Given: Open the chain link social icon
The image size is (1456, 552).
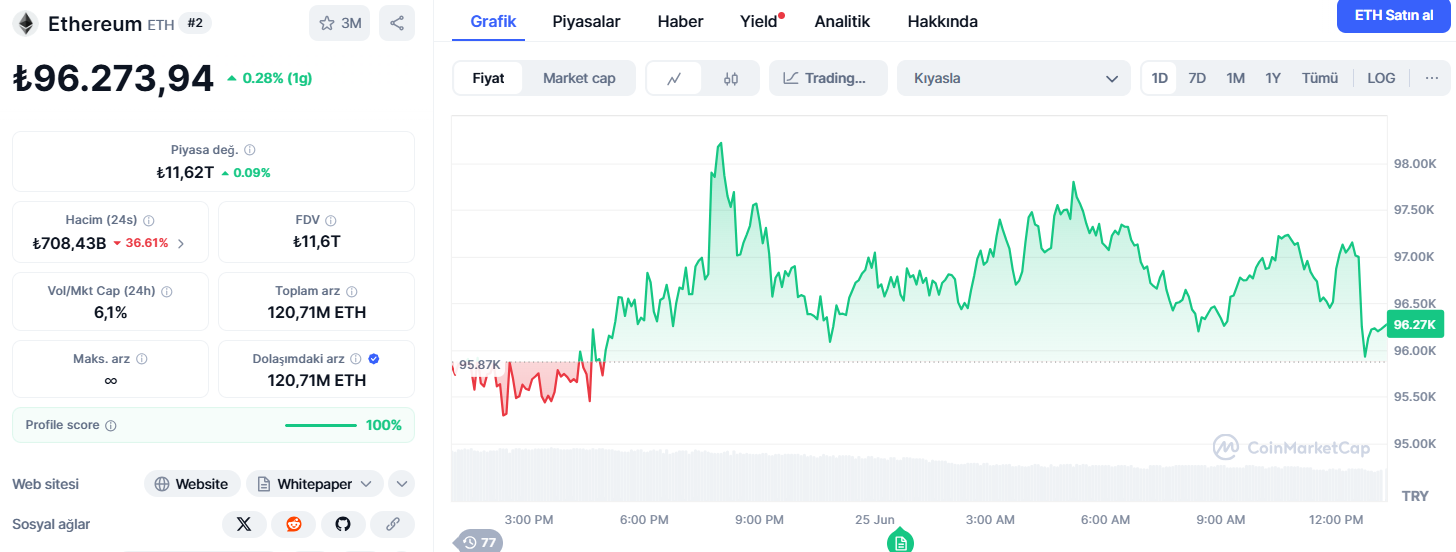Looking at the screenshot, I should (393, 524).
